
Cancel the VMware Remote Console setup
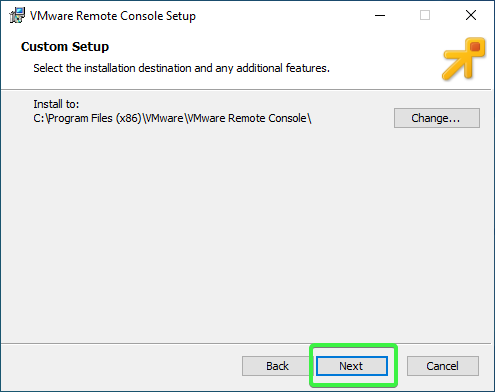[443, 366]
